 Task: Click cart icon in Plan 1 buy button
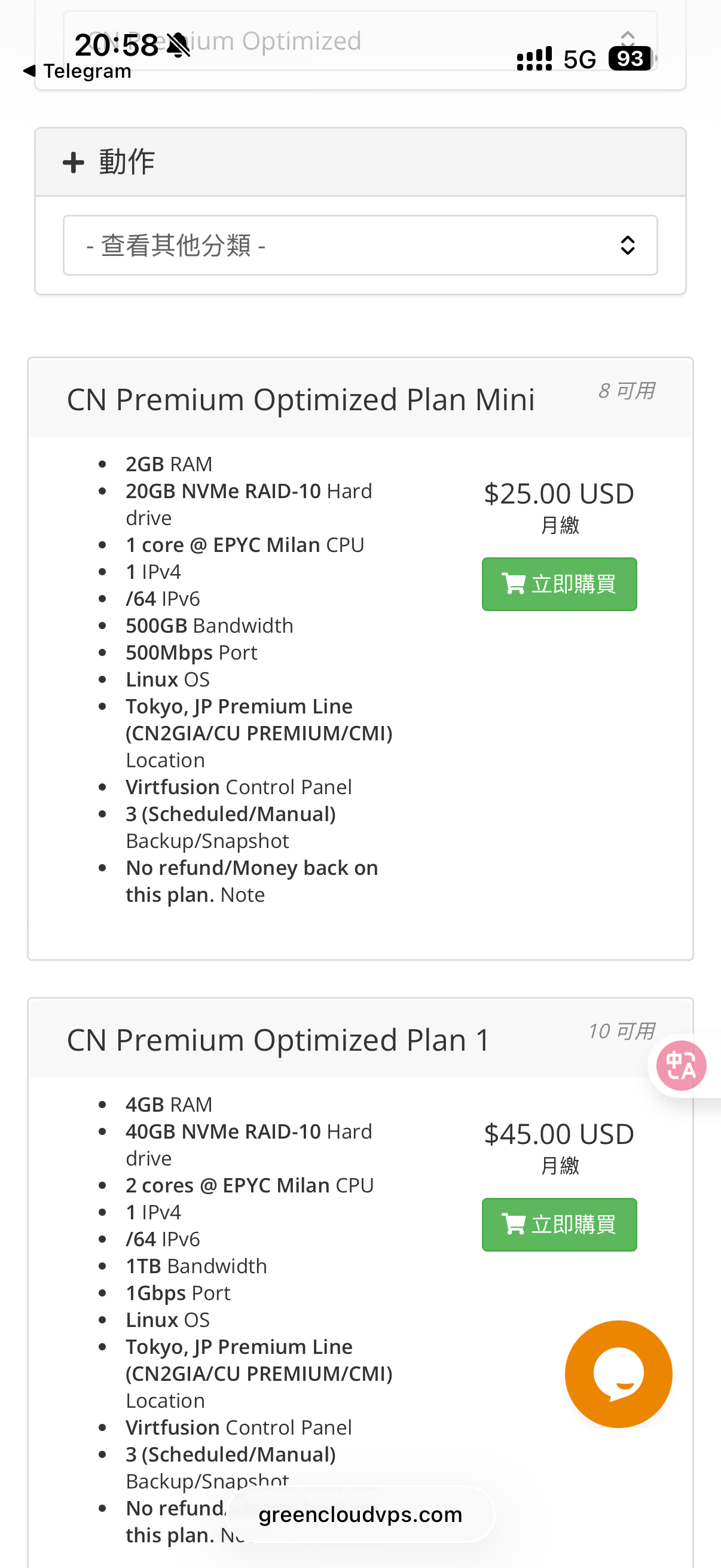pos(514,1224)
